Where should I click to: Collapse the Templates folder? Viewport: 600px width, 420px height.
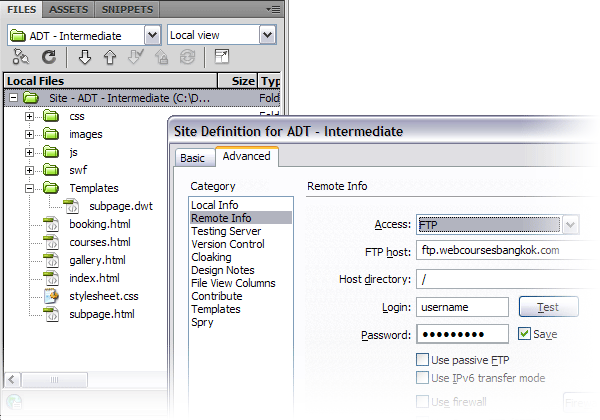click(x=29, y=188)
